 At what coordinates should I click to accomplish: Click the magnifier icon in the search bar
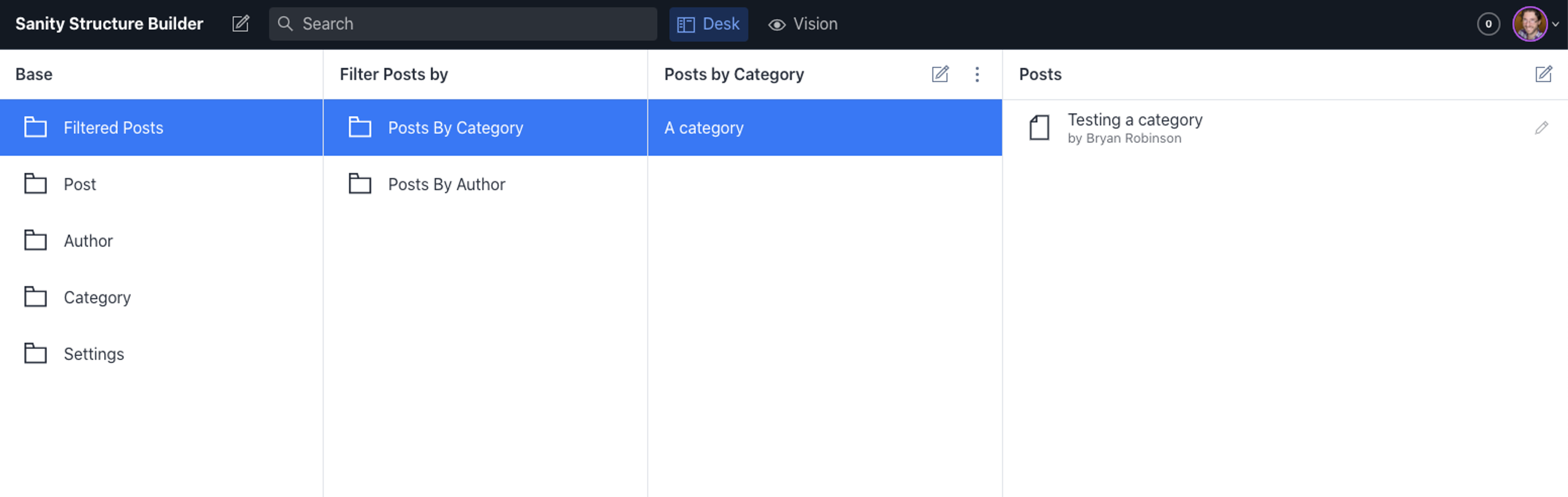(285, 24)
